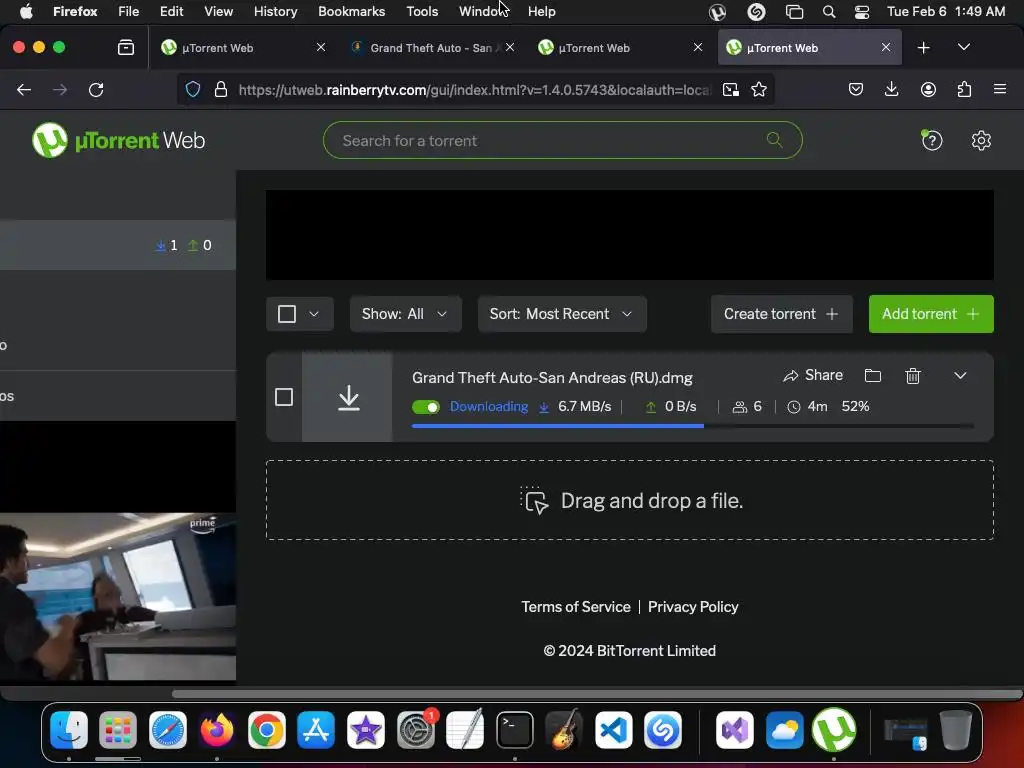
Task: Click the site padlock icon
Action: pyautogui.click(x=221, y=89)
